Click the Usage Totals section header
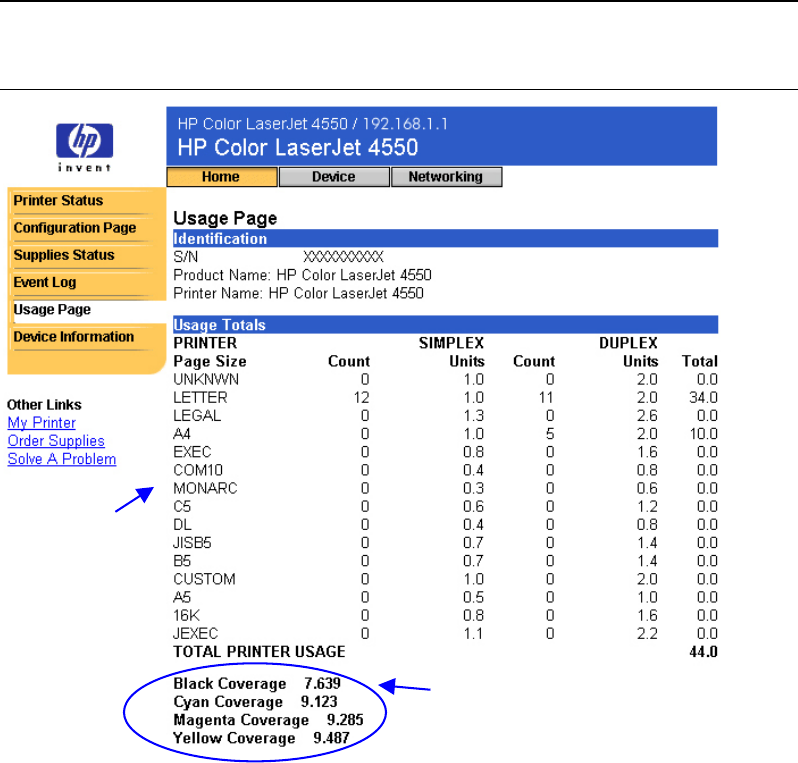The height and width of the screenshot is (763, 798). [445, 324]
